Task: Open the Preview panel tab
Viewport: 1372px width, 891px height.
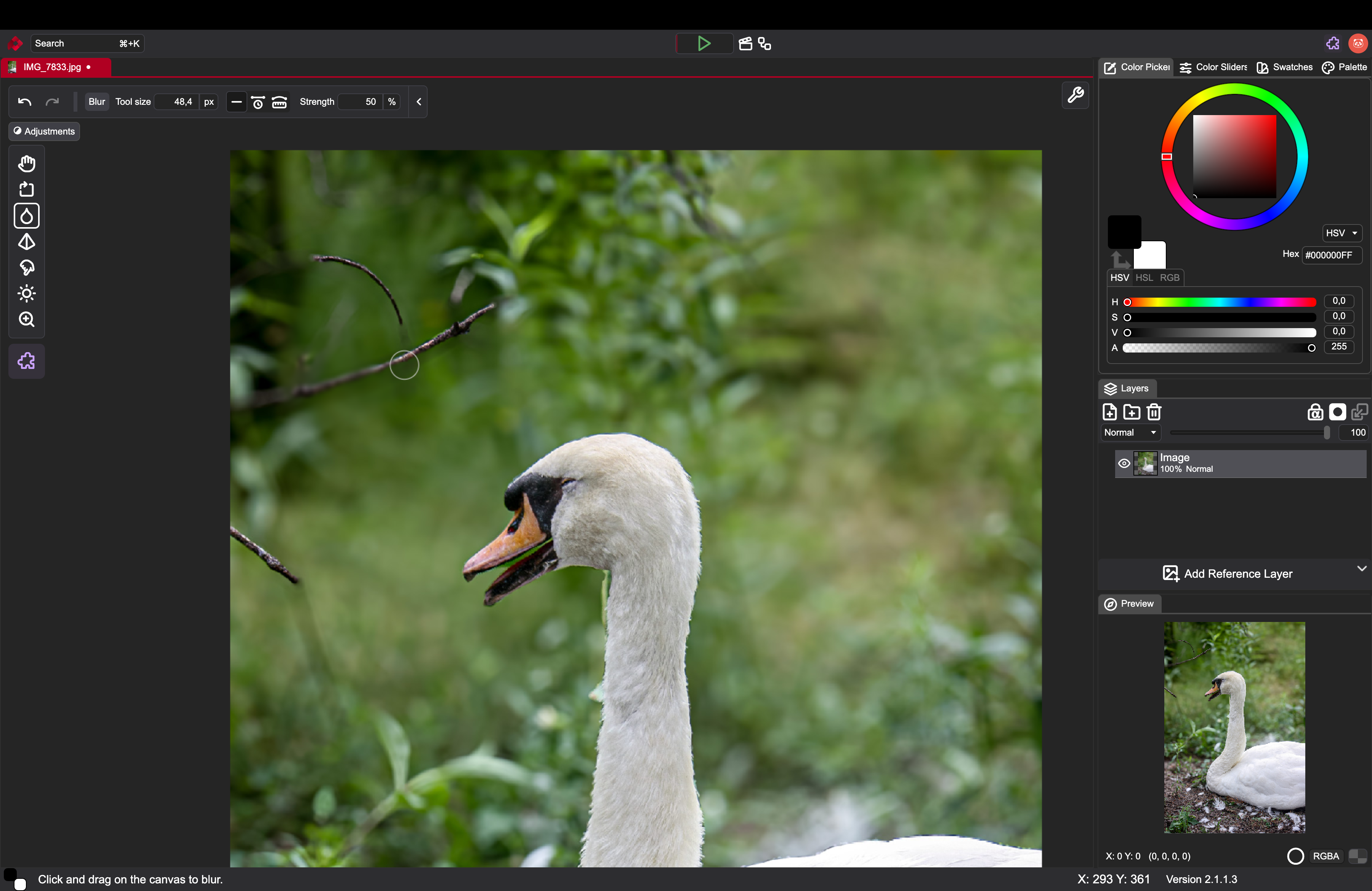Action: [x=1129, y=604]
